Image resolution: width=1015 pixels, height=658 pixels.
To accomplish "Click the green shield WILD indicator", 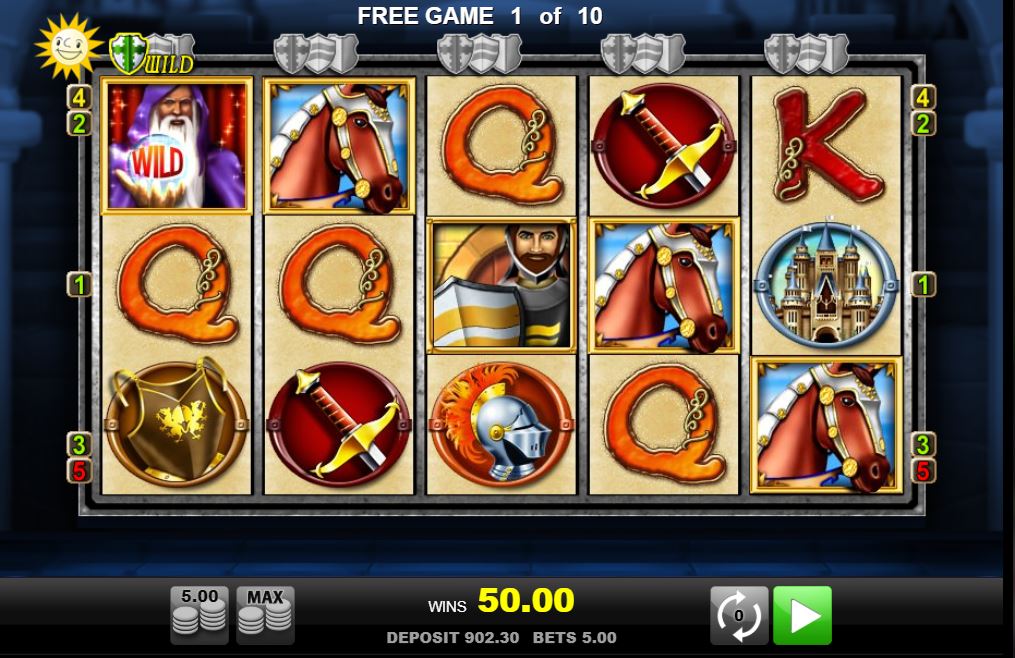I will (152, 54).
